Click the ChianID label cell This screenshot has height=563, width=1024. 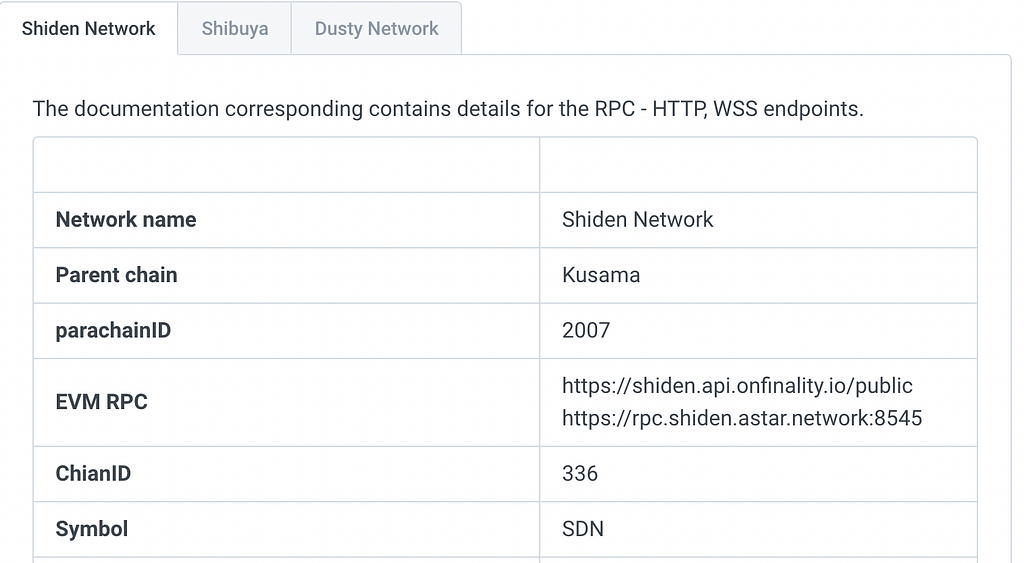click(286, 474)
